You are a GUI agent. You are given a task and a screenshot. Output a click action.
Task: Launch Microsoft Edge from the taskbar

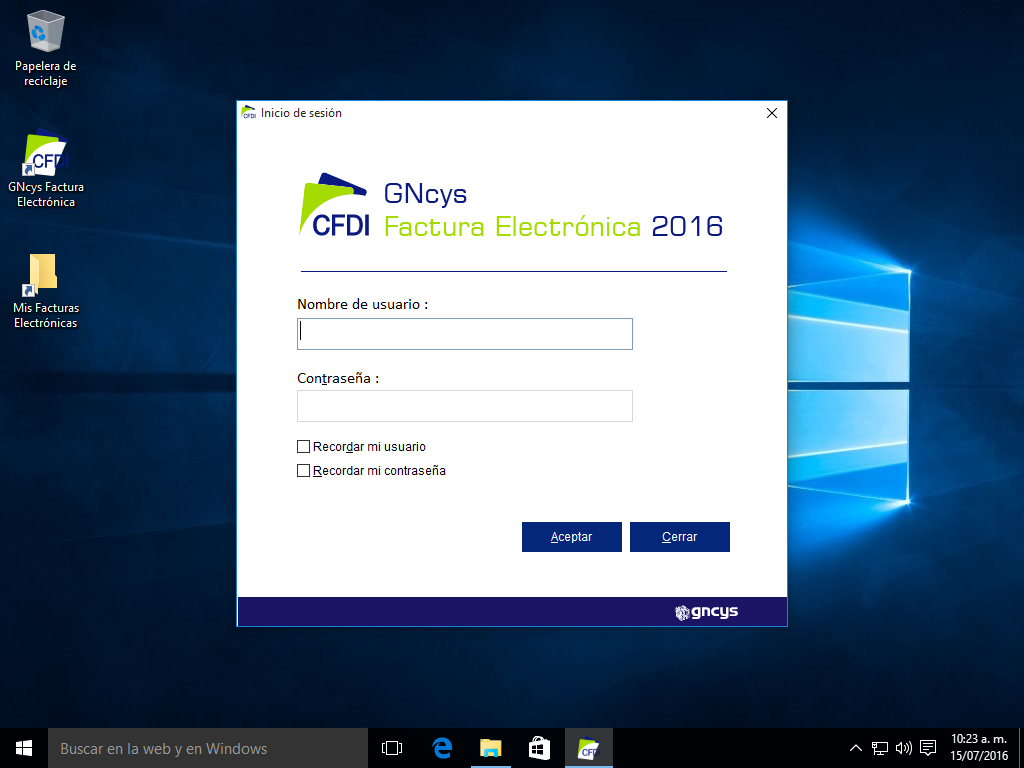click(442, 748)
